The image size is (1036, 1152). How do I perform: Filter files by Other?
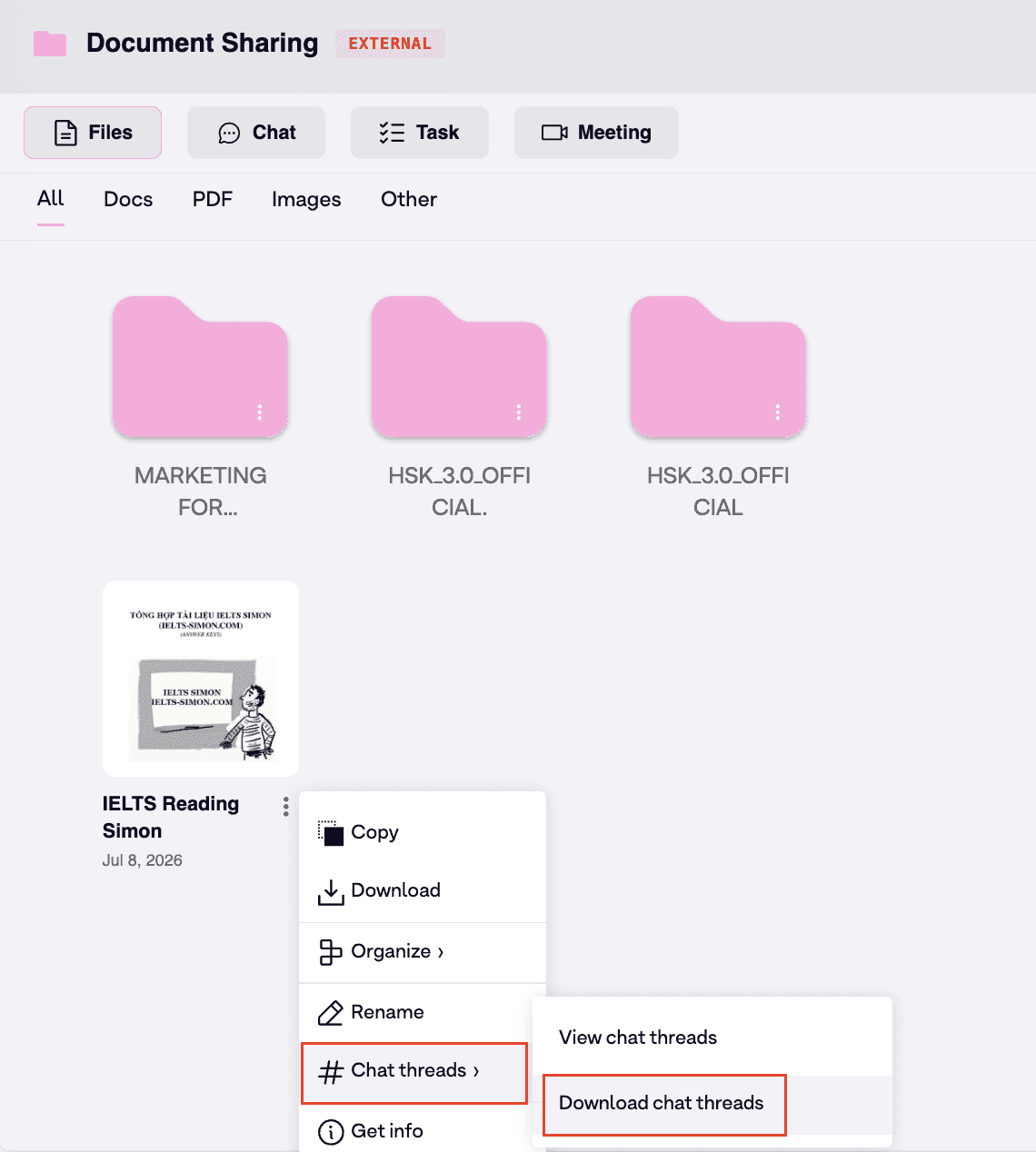(409, 199)
